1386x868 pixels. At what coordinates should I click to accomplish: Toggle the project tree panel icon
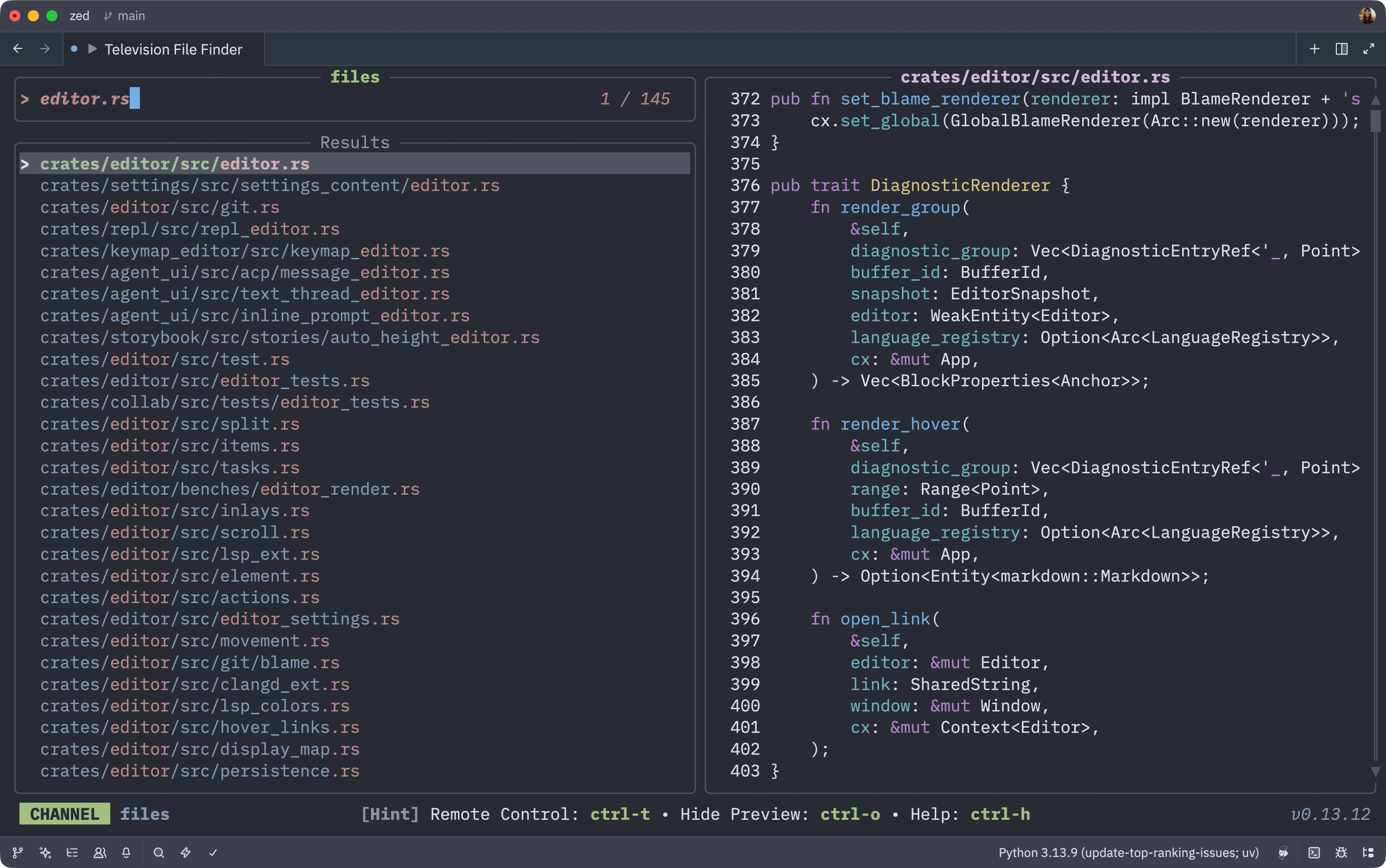[1368, 853]
